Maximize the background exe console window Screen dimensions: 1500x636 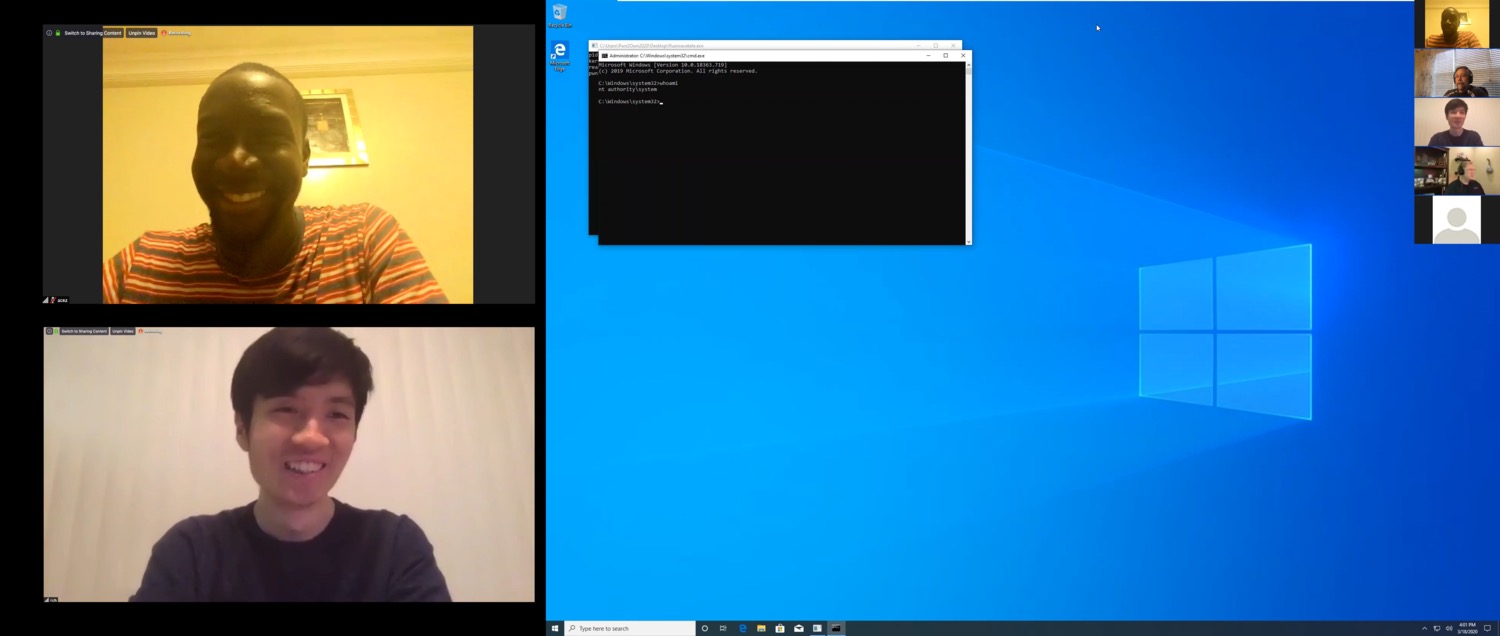[936, 45]
